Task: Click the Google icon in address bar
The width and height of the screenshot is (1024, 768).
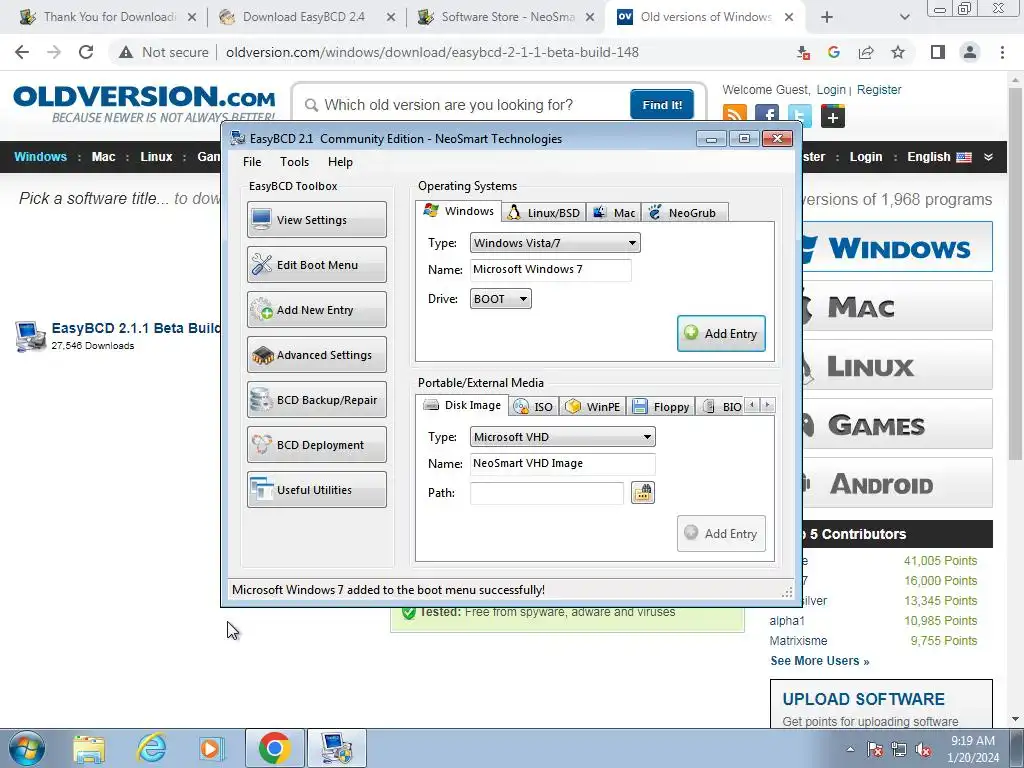Action: [833, 52]
